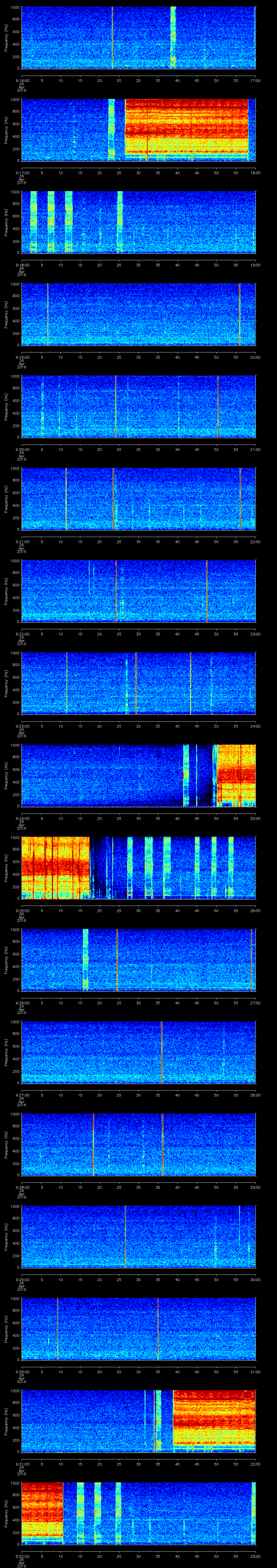The image size is (277, 1568).
Task: Click the 24:00 end time label
Action: coord(256,726)
